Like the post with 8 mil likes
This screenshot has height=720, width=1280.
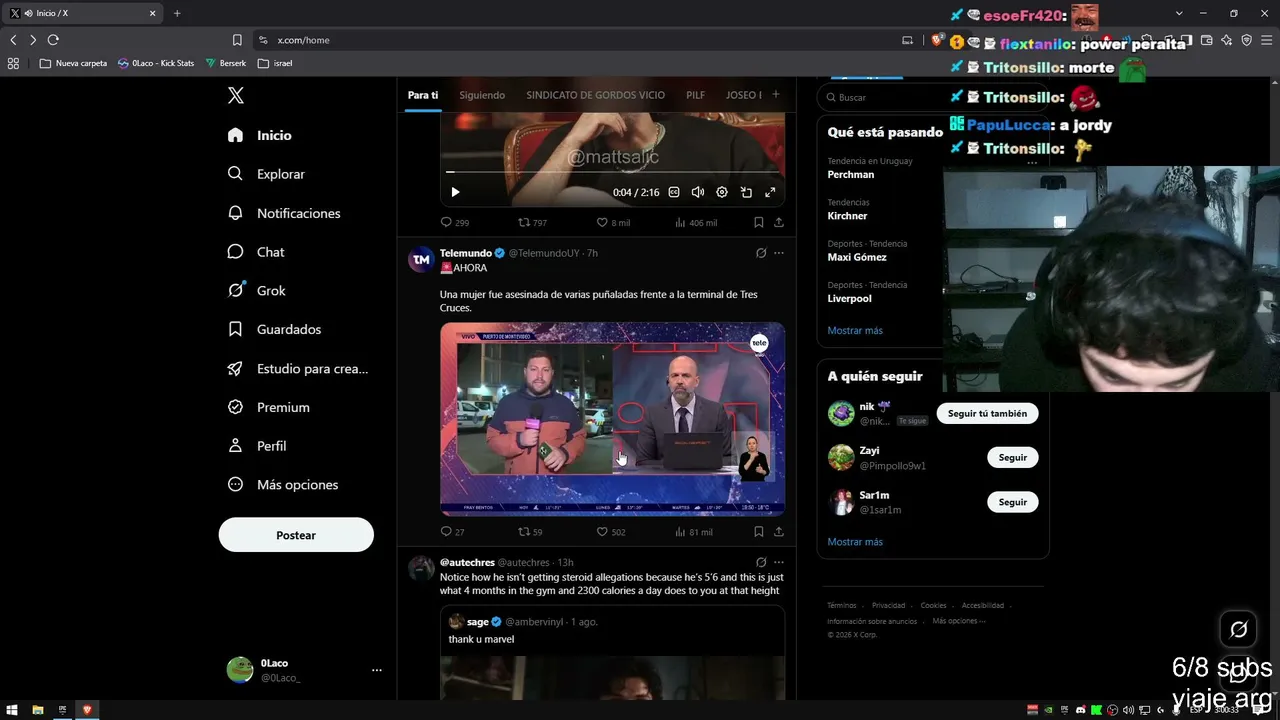[x=613, y=223]
